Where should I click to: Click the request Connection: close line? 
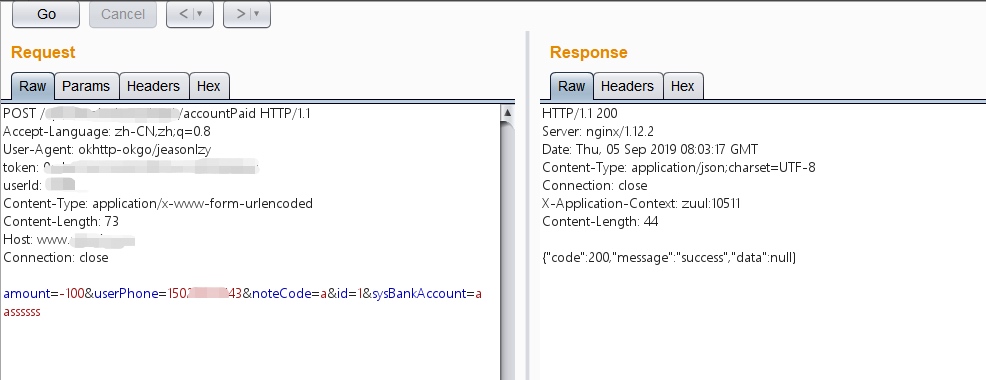pos(56,257)
